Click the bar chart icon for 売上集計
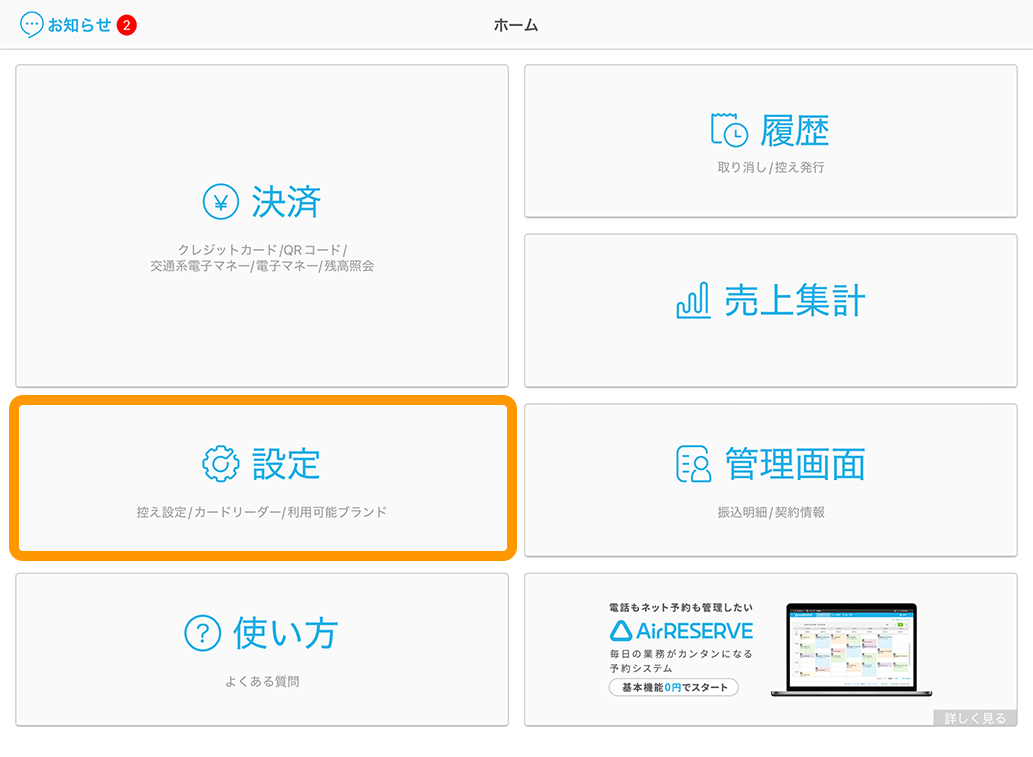This screenshot has width=1033, height=757. click(x=693, y=300)
